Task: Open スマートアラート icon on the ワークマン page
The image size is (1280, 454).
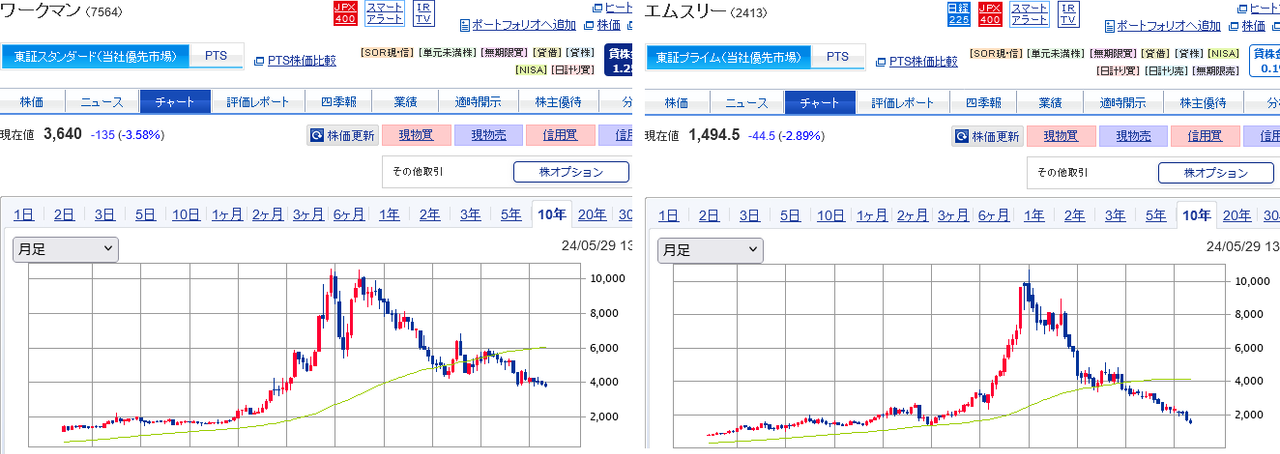Action: pos(385,13)
